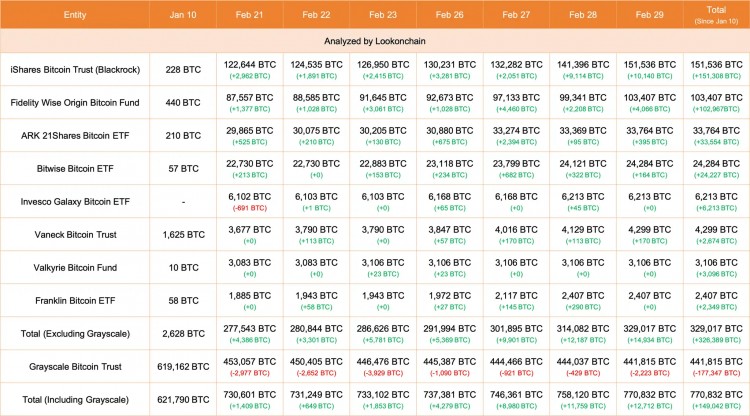The width and height of the screenshot is (750, 416).
Task: Select the Total (Since Jan 10) header
Action: click(x=717, y=15)
